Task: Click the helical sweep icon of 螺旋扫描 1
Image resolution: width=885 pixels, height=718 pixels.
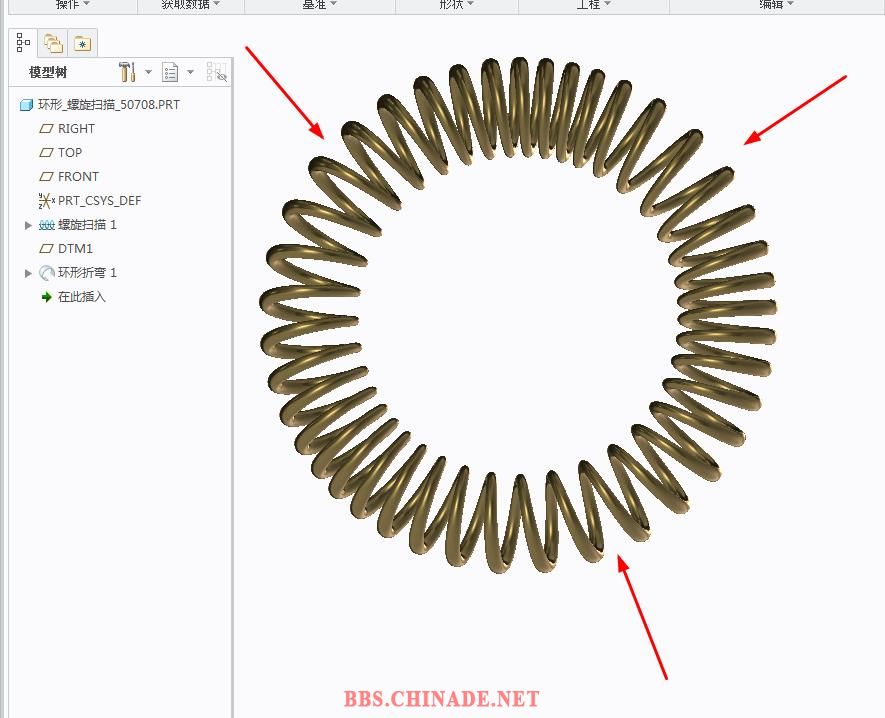Action: point(46,225)
